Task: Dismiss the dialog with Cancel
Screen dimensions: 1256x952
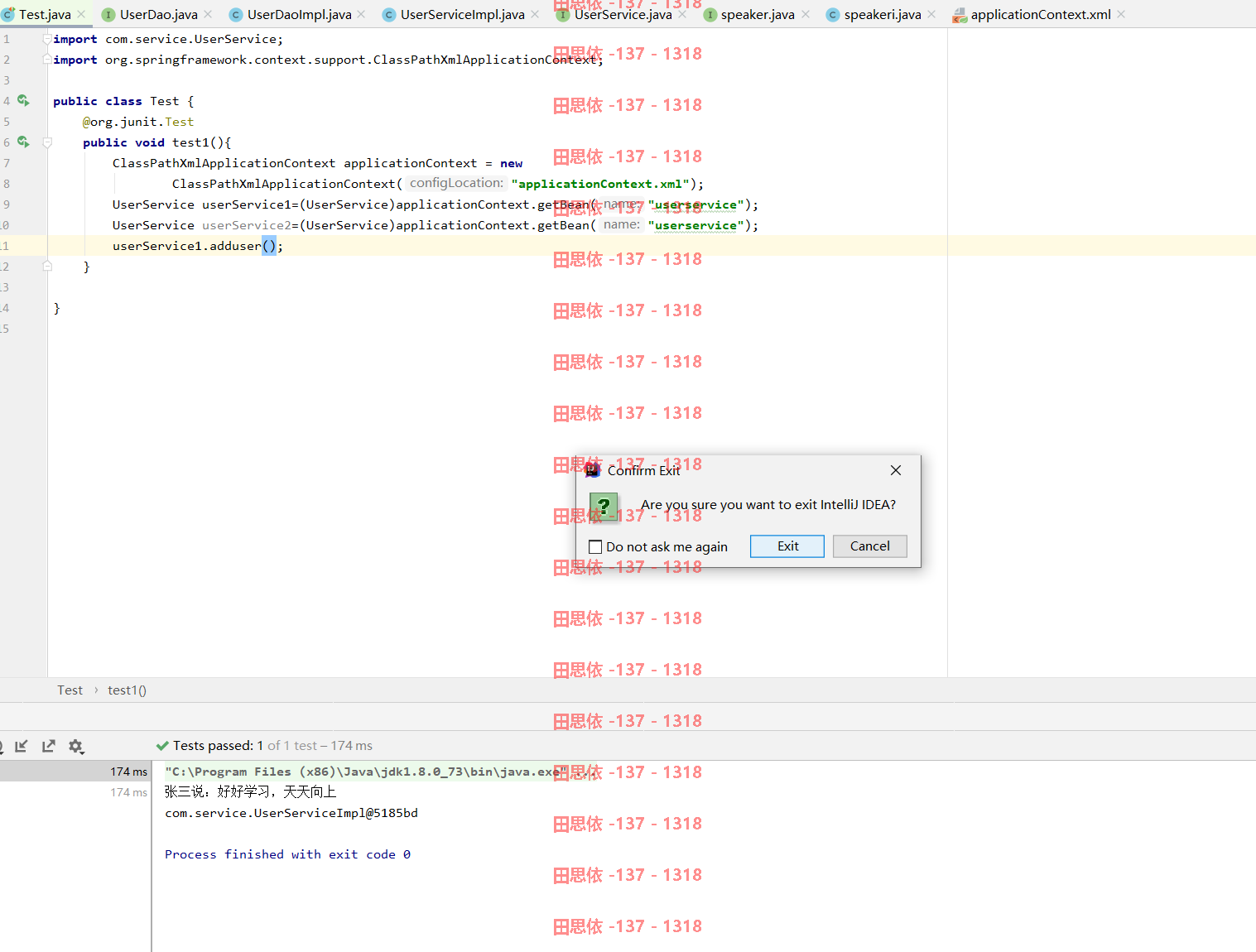Action: coord(870,546)
